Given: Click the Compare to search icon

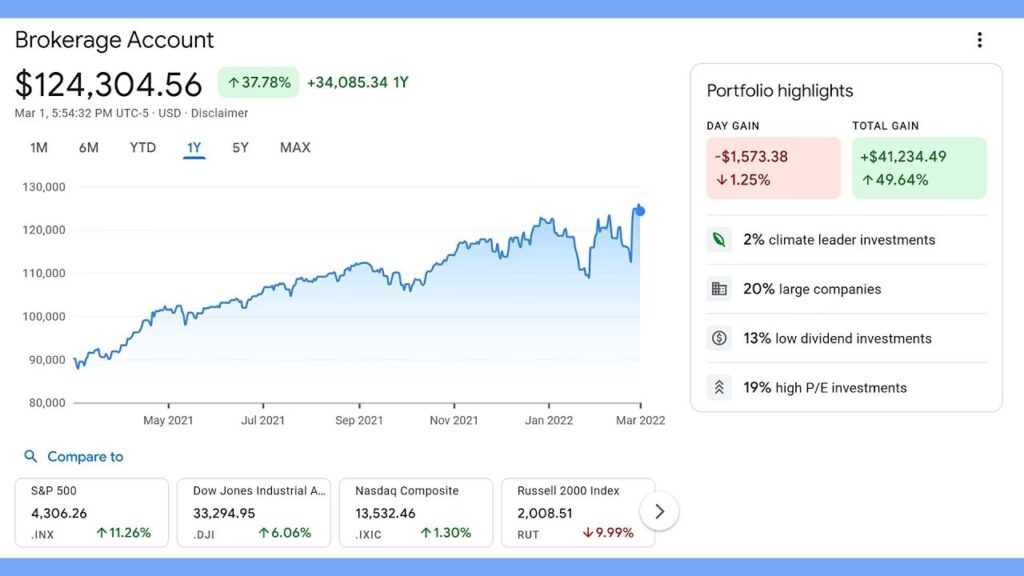Looking at the screenshot, I should click(x=31, y=457).
